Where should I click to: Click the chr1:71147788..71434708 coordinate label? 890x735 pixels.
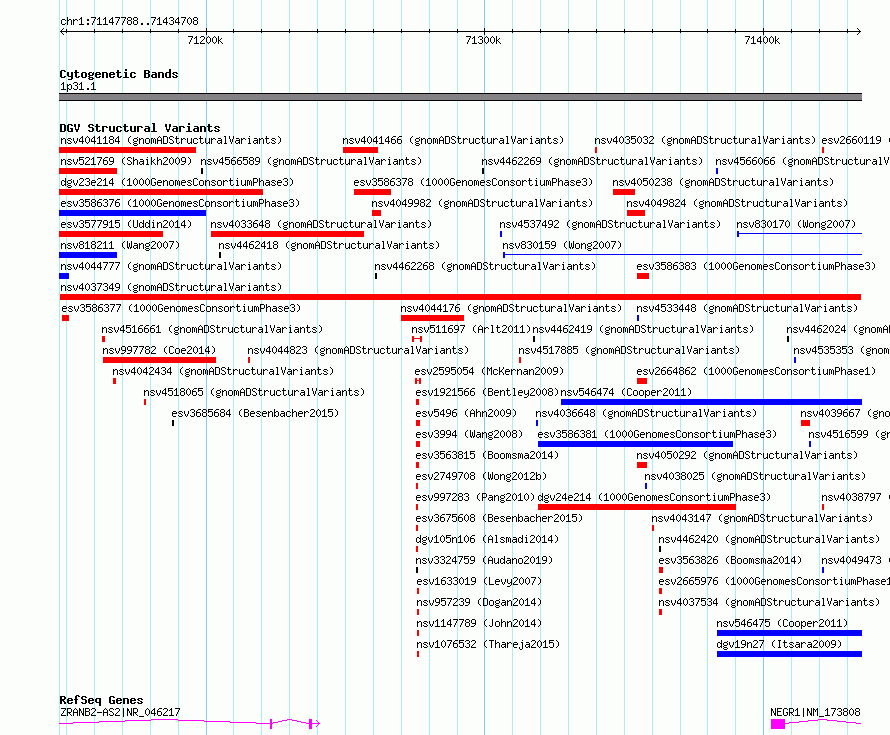click(129, 21)
